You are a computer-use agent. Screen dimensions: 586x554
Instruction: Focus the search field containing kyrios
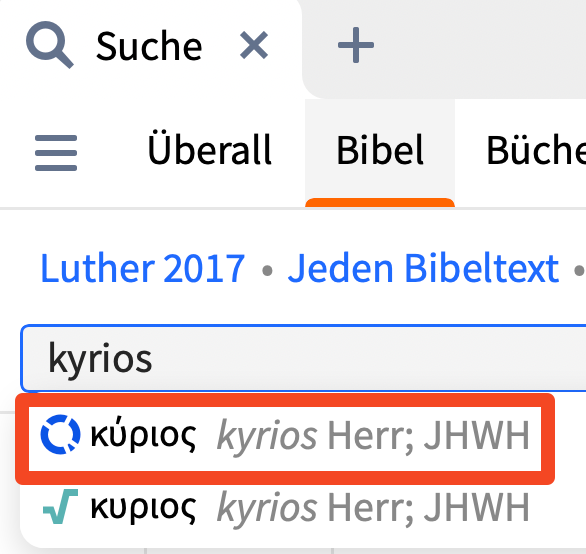303,358
